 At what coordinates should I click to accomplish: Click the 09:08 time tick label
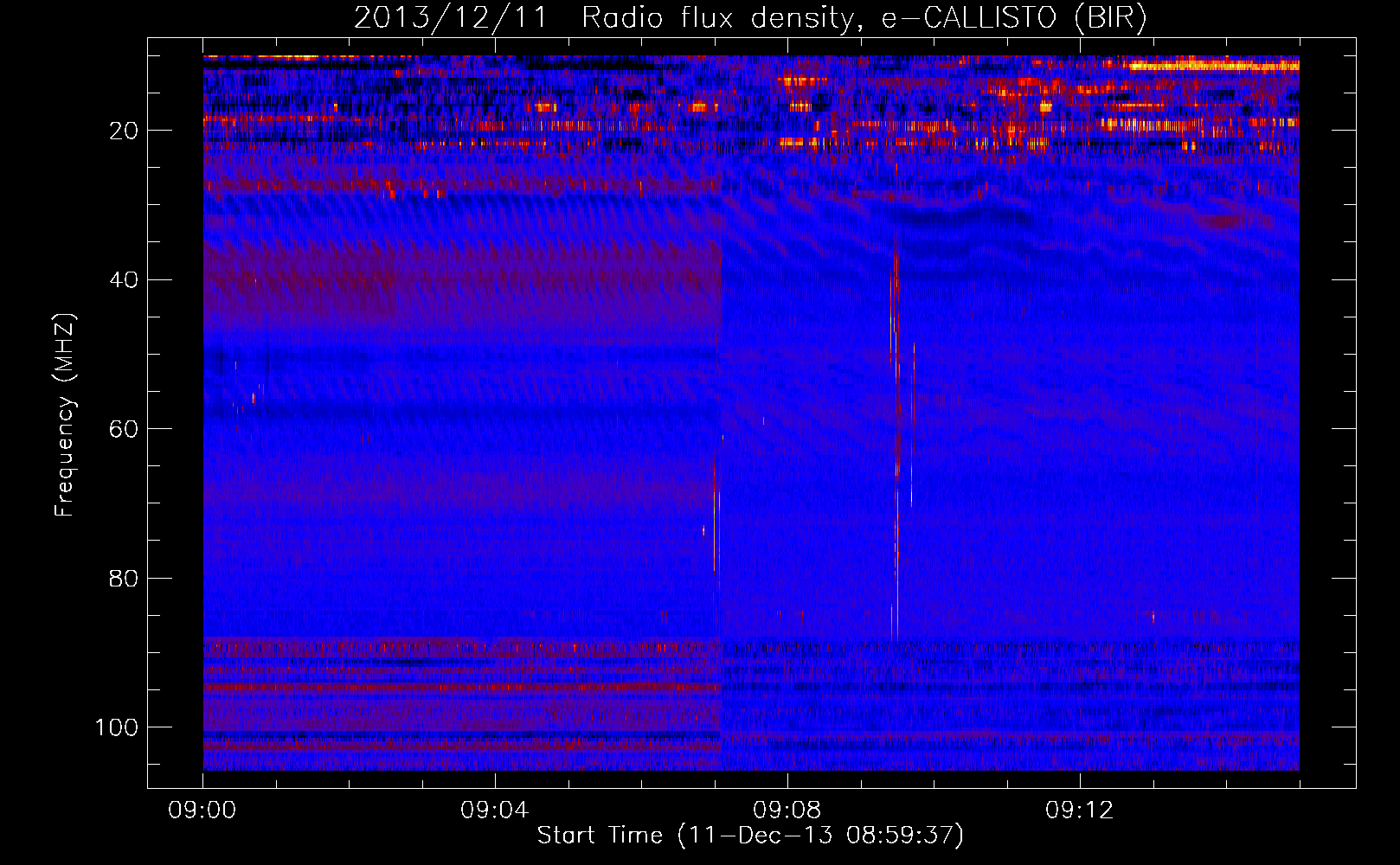click(x=787, y=811)
